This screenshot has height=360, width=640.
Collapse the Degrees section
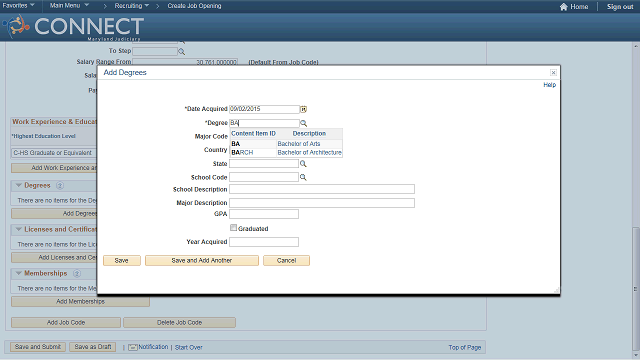pos(18,185)
